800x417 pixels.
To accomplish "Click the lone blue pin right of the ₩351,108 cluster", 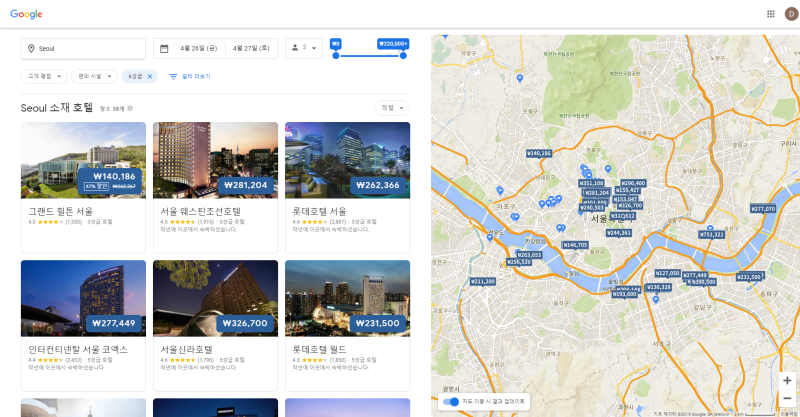I will click(x=608, y=168).
